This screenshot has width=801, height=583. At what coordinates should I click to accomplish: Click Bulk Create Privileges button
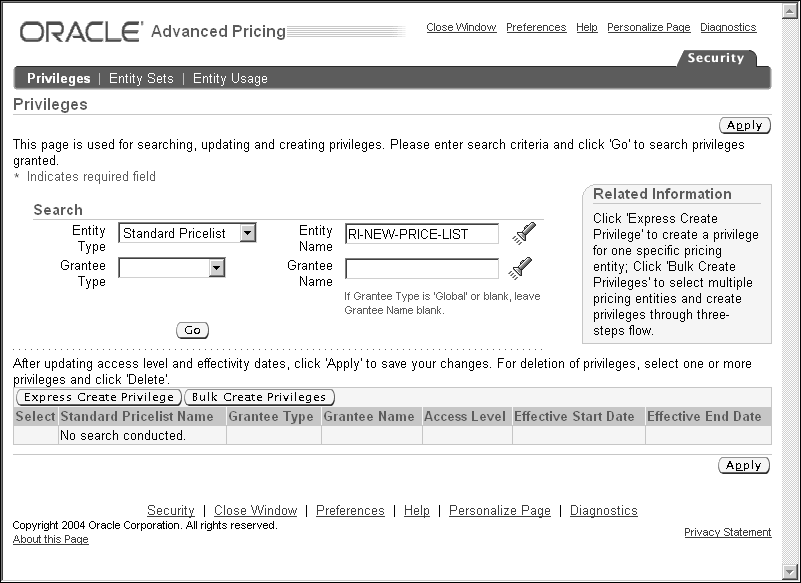(259, 397)
